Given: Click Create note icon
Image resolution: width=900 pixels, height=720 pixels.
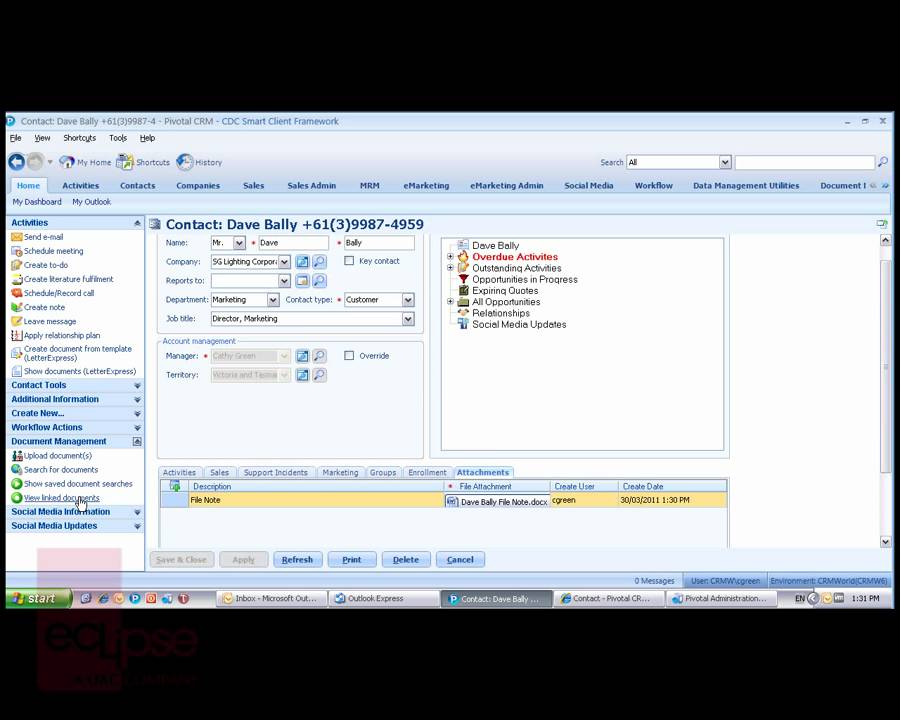Looking at the screenshot, I should pyautogui.click(x=17, y=307).
